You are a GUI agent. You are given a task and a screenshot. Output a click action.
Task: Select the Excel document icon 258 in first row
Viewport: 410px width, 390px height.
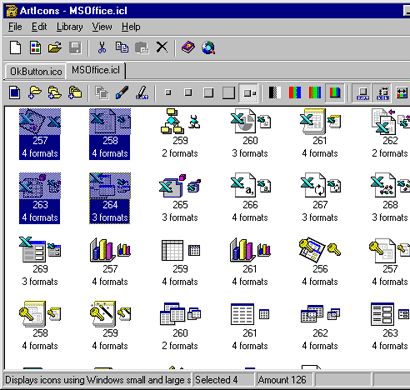110,134
